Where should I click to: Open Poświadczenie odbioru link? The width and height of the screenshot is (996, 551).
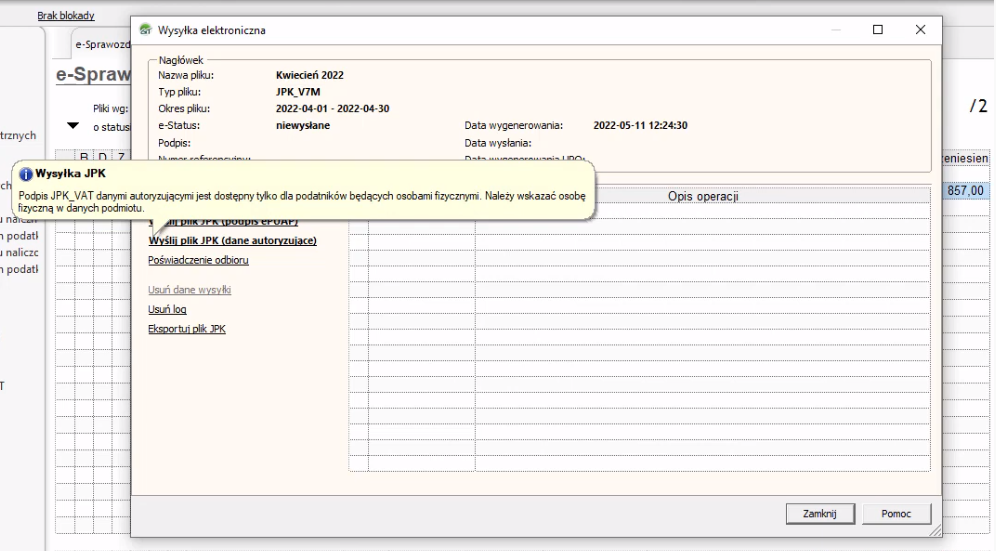click(198, 261)
